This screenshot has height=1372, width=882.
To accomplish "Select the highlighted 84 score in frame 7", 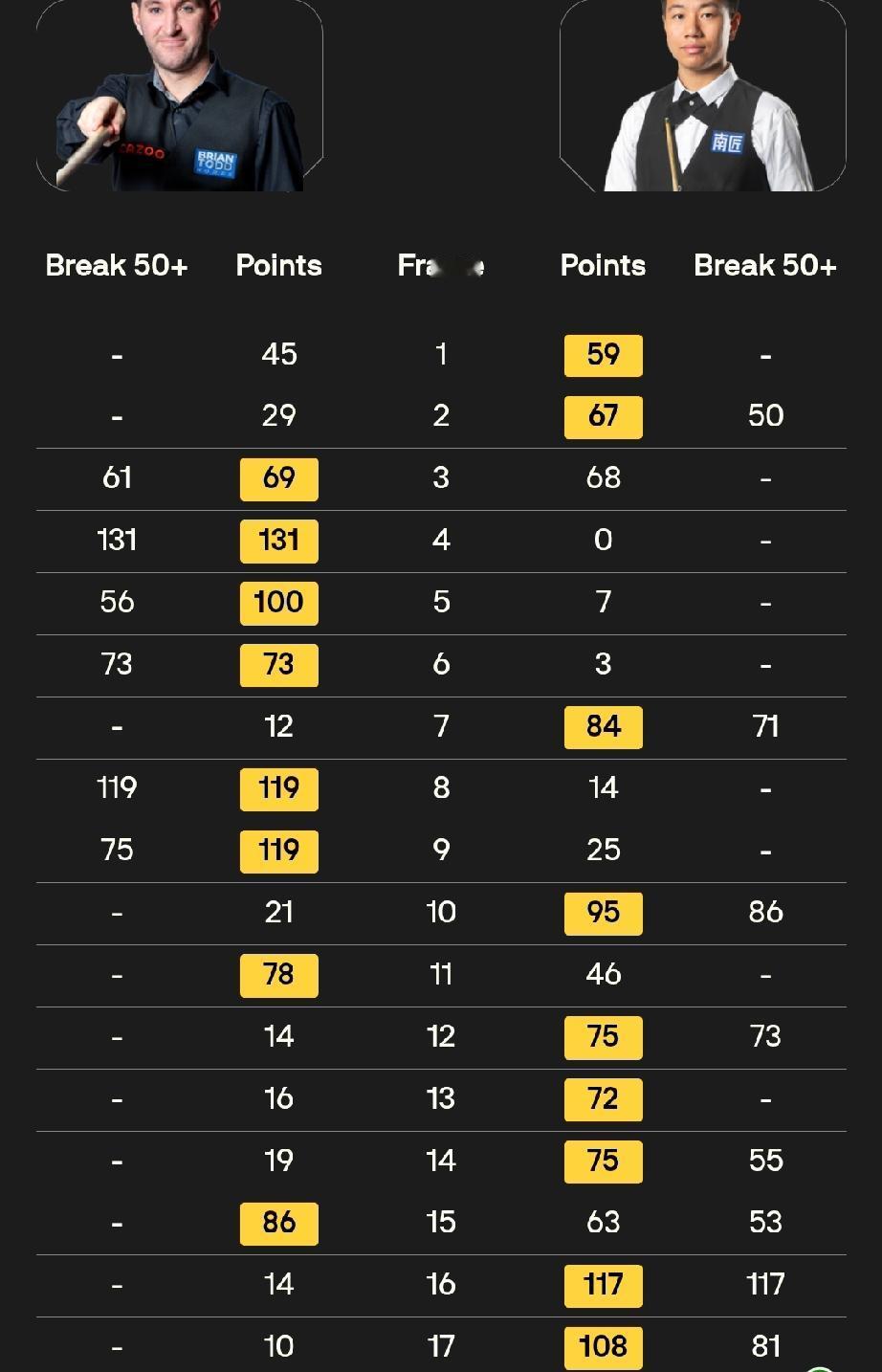I will coord(603,727).
